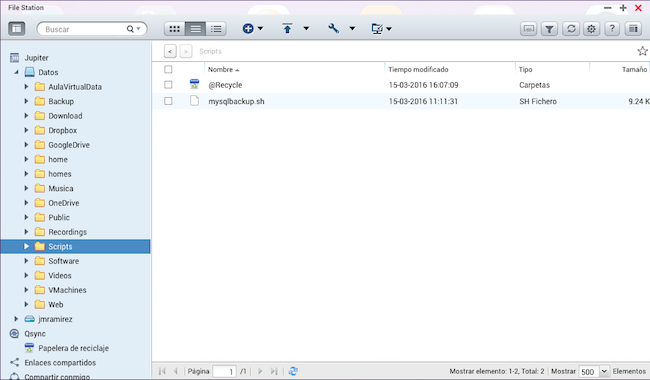Refresh using the top toolbar icon
The width and height of the screenshot is (650, 380).
tap(571, 29)
